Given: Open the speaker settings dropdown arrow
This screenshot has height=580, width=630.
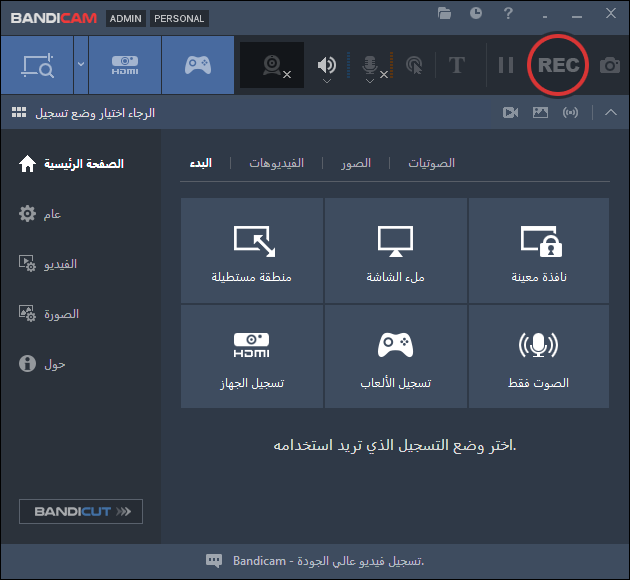Looking at the screenshot, I should coord(327,81).
